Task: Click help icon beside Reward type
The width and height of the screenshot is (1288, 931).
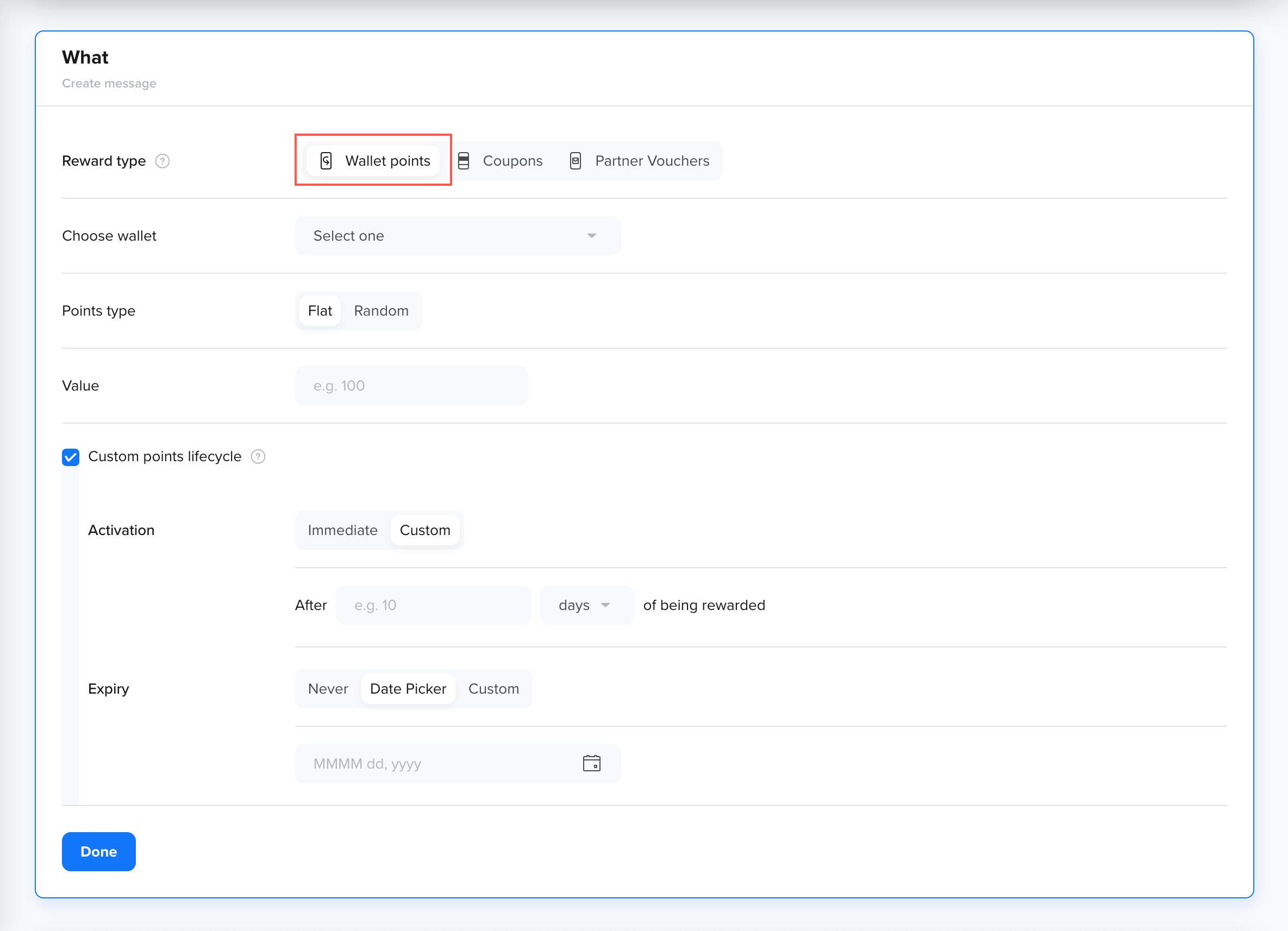Action: click(162, 161)
